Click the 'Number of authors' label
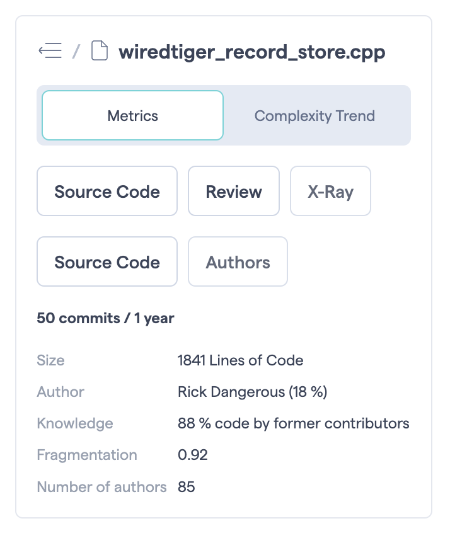Image resolution: width=450 pixels, height=533 pixels. (x=102, y=486)
